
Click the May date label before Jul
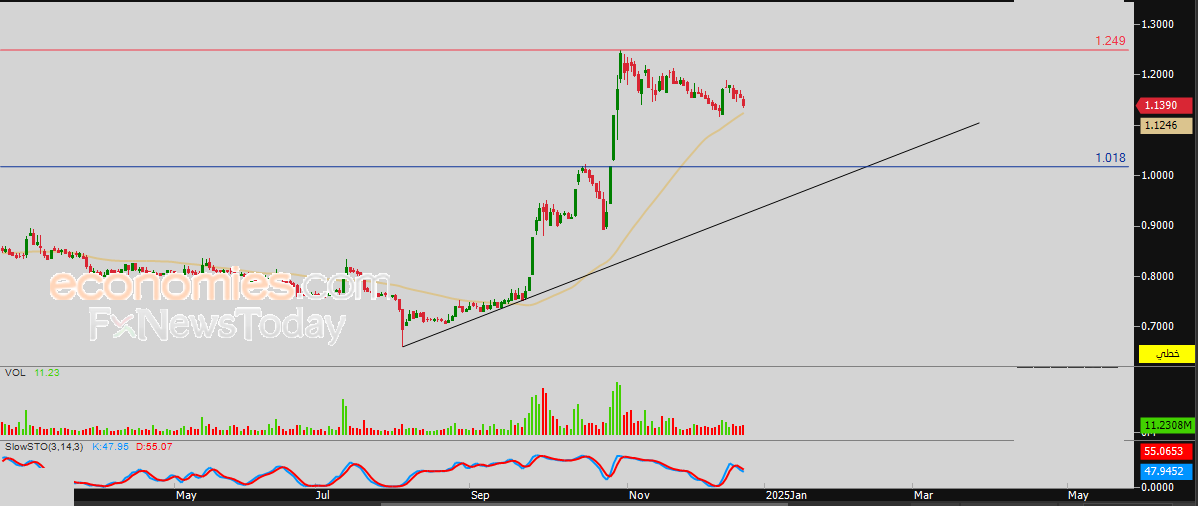(186, 496)
